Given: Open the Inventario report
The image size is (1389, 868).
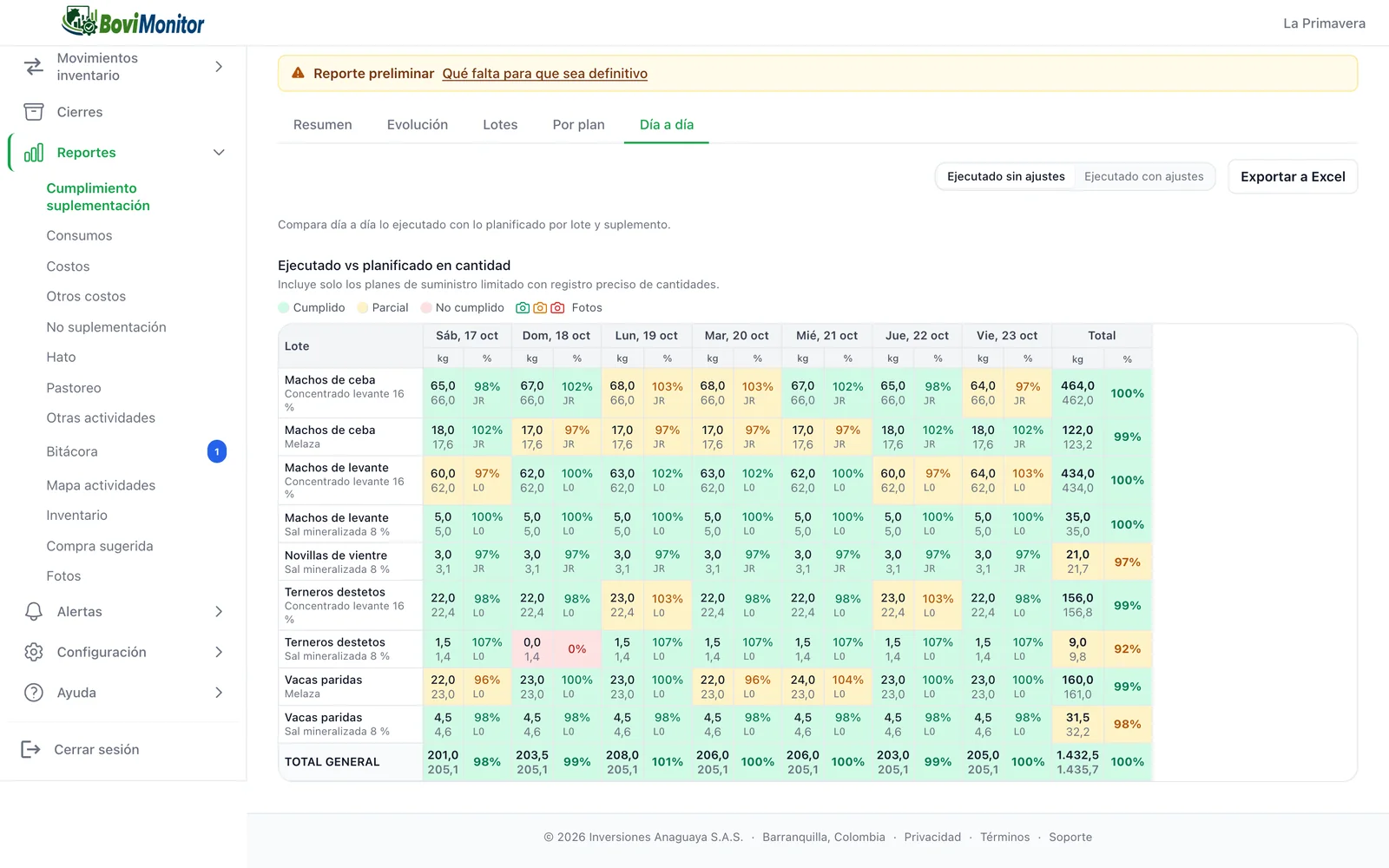Looking at the screenshot, I should tap(76, 516).
